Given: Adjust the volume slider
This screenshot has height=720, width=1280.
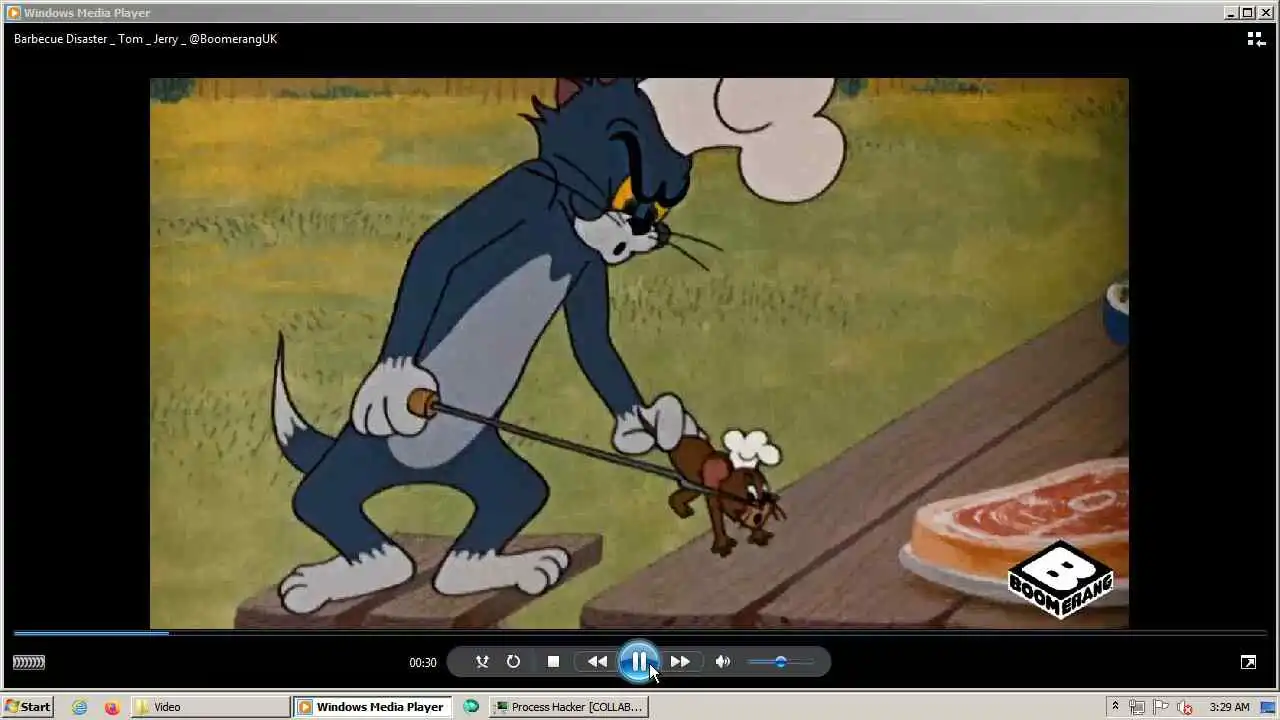Looking at the screenshot, I should click(781, 661).
